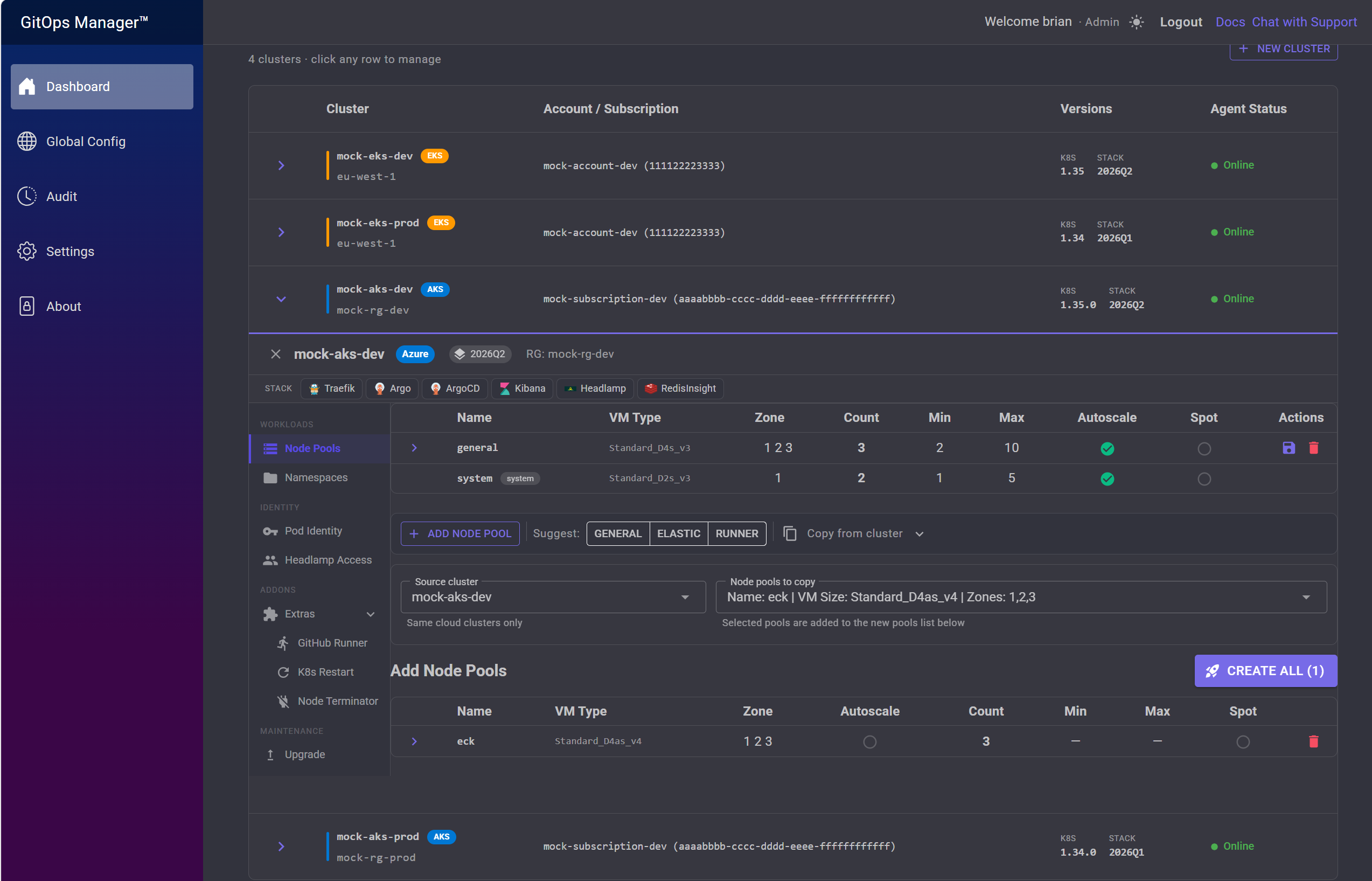The width and height of the screenshot is (1372, 881).
Task: Select Namespaces in the workloads menu
Action: click(319, 478)
